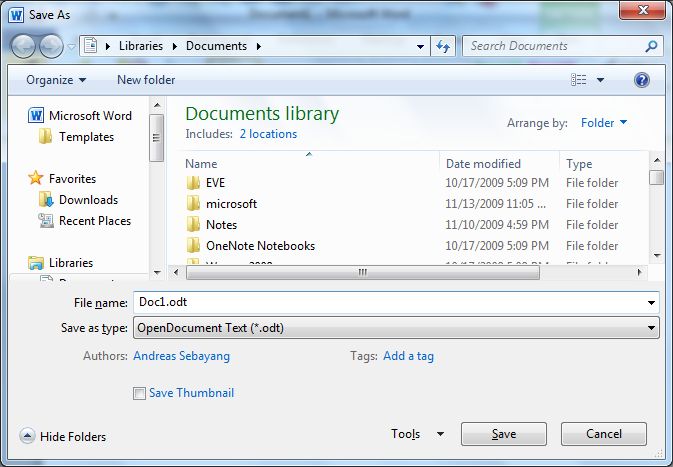Open the Templates folder in navigation pane

coord(86,137)
